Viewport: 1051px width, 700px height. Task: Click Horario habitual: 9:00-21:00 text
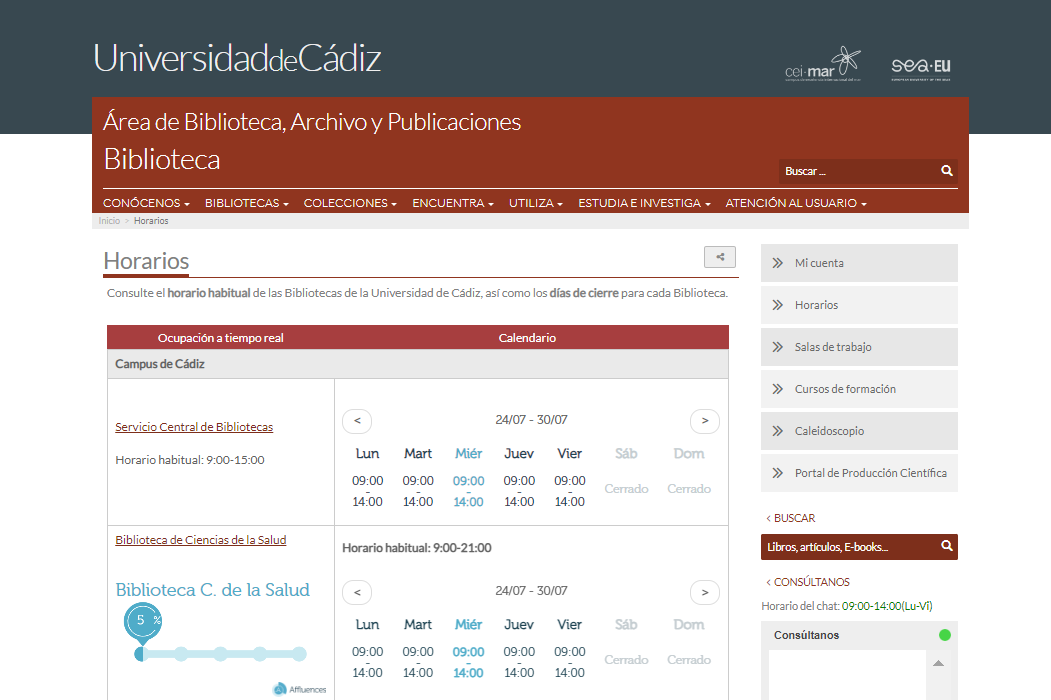417,548
